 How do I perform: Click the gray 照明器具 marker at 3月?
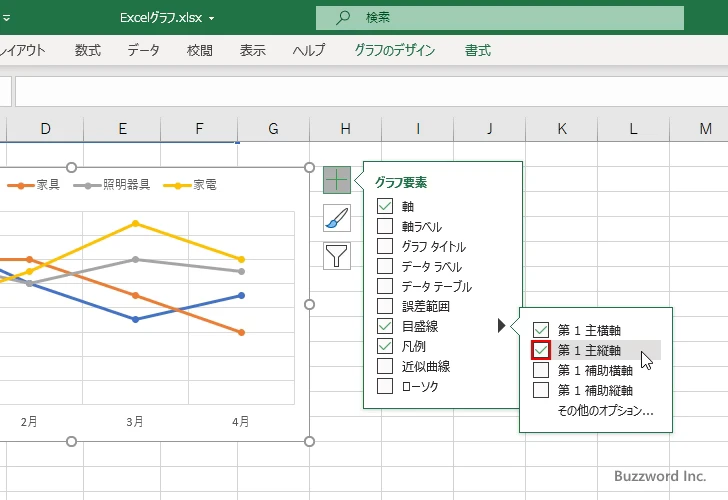(x=136, y=260)
